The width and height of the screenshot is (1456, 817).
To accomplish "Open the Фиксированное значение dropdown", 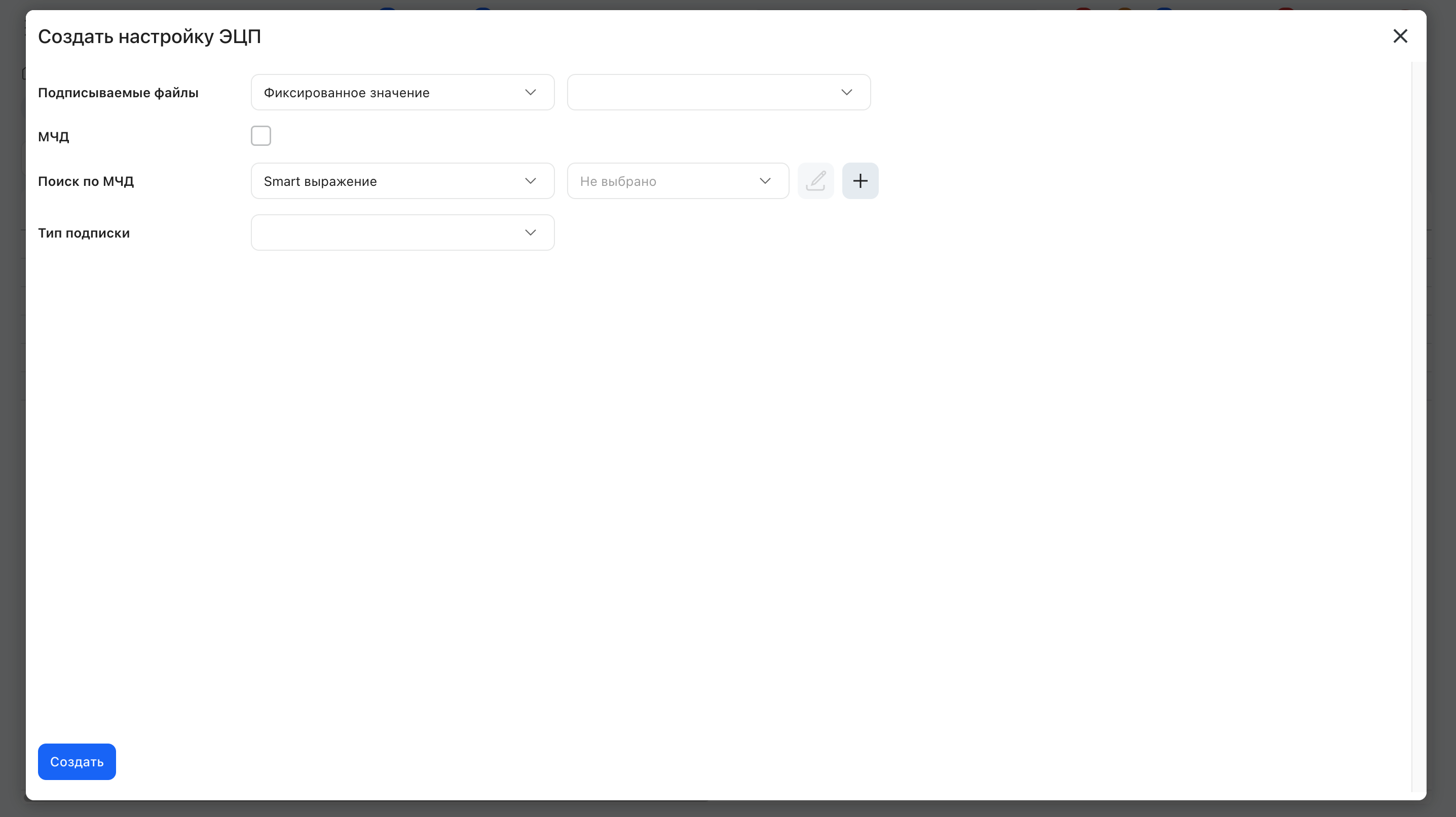I will pos(402,92).
